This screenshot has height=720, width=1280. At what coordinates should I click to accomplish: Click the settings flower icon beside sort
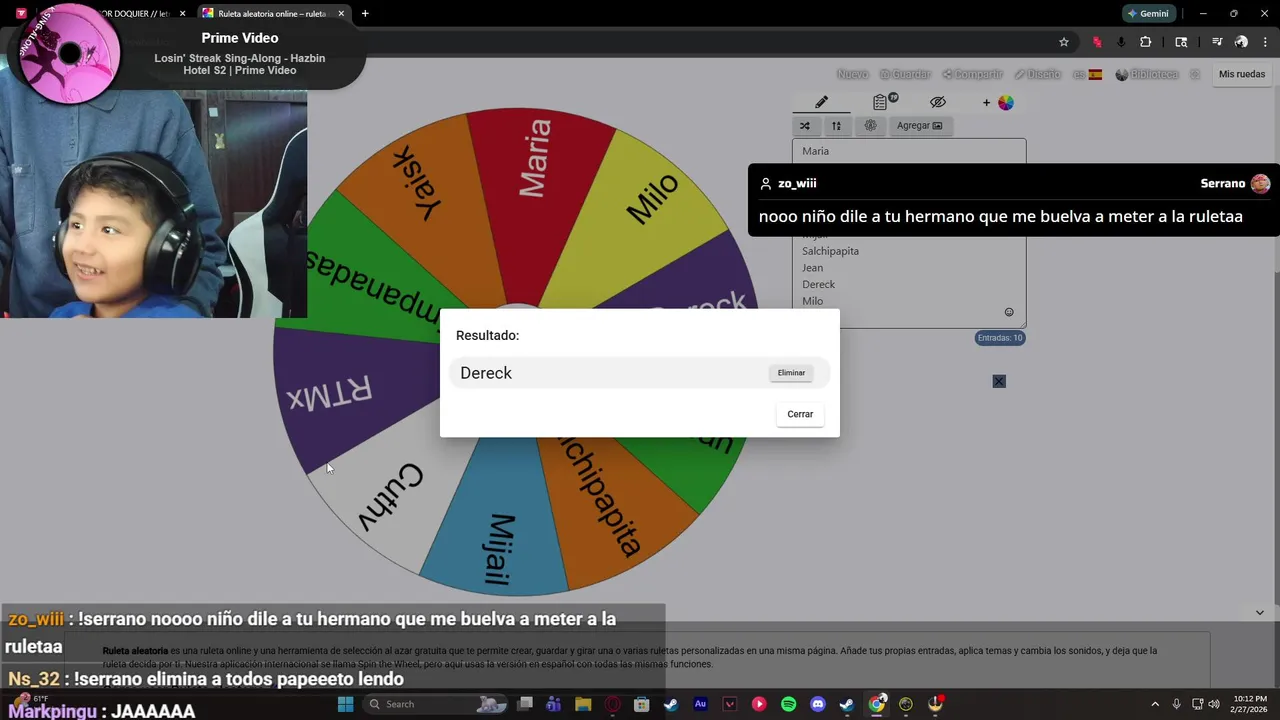[870, 126]
